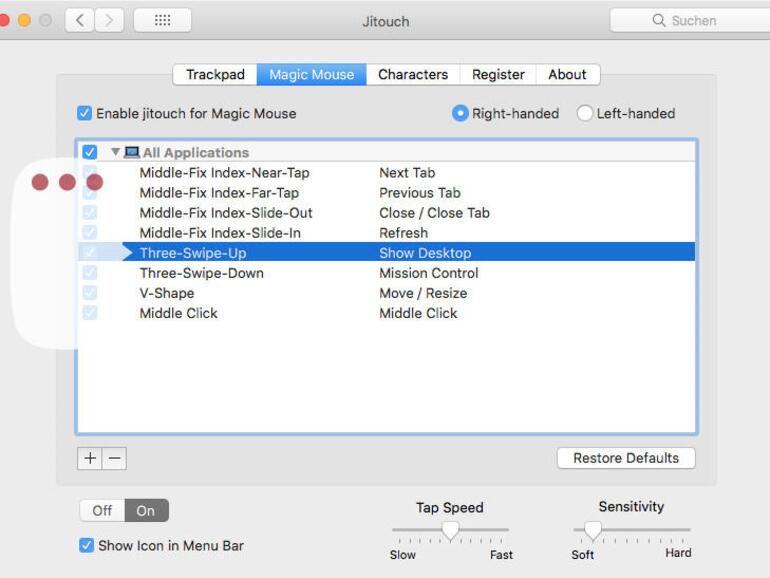This screenshot has width=770, height=578.
Task: Click the Close / Close Tab action
Action: [x=434, y=213]
